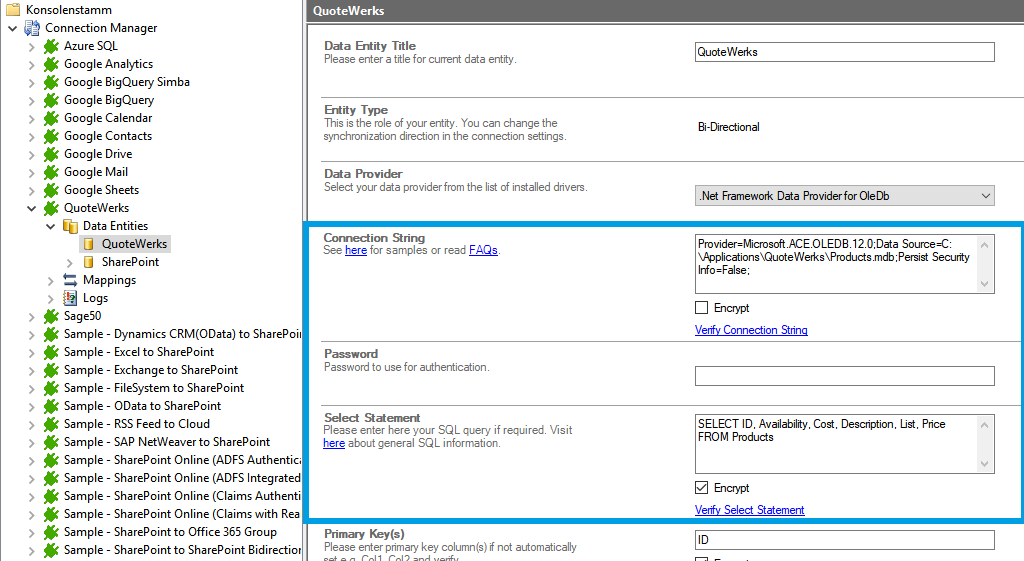Click the QuoteWerks data entity database icon
Viewport: 1024px width, 561px height.
pyautogui.click(x=89, y=244)
